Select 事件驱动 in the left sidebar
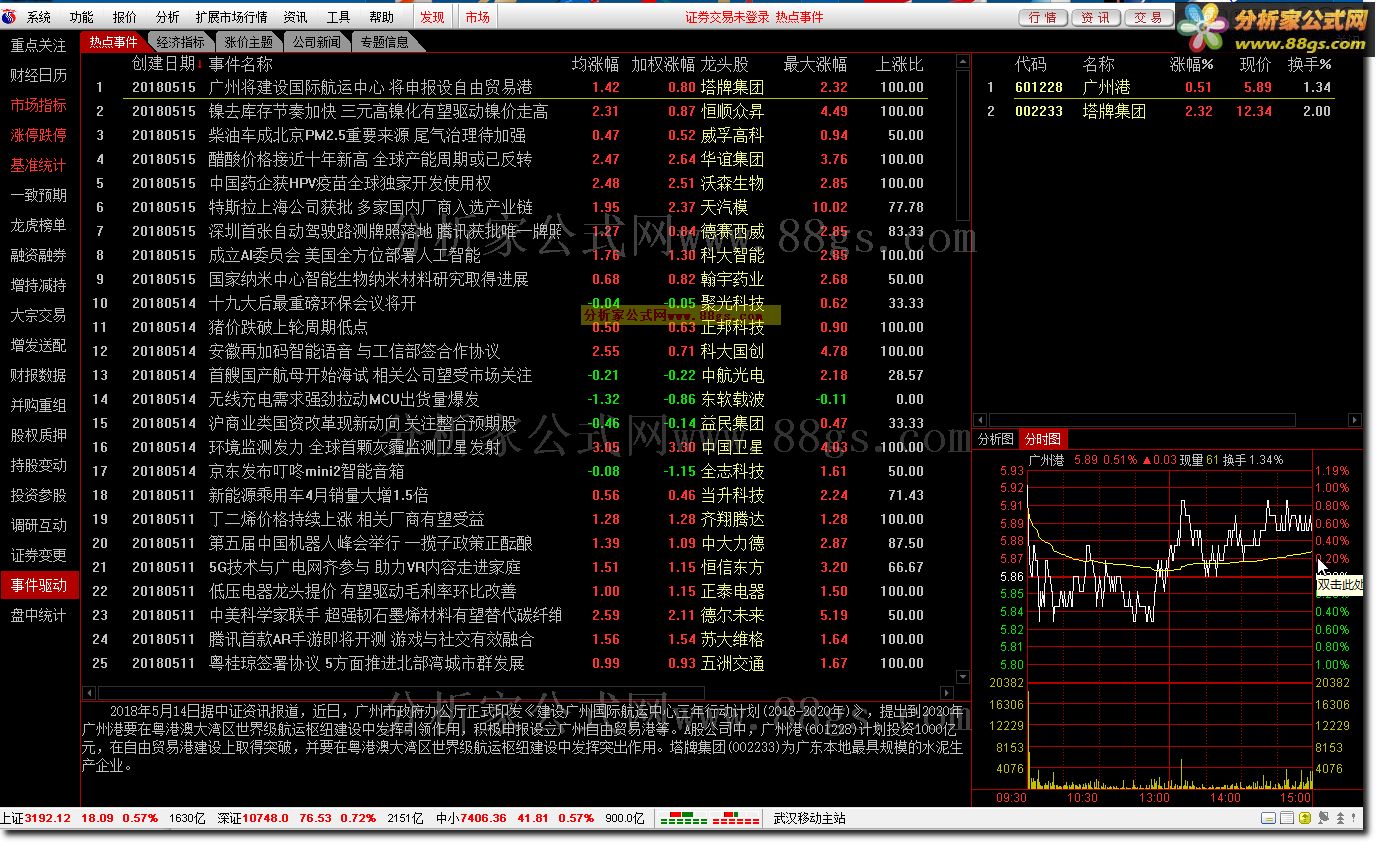Screen dimensions: 1377x843 click(x=39, y=585)
